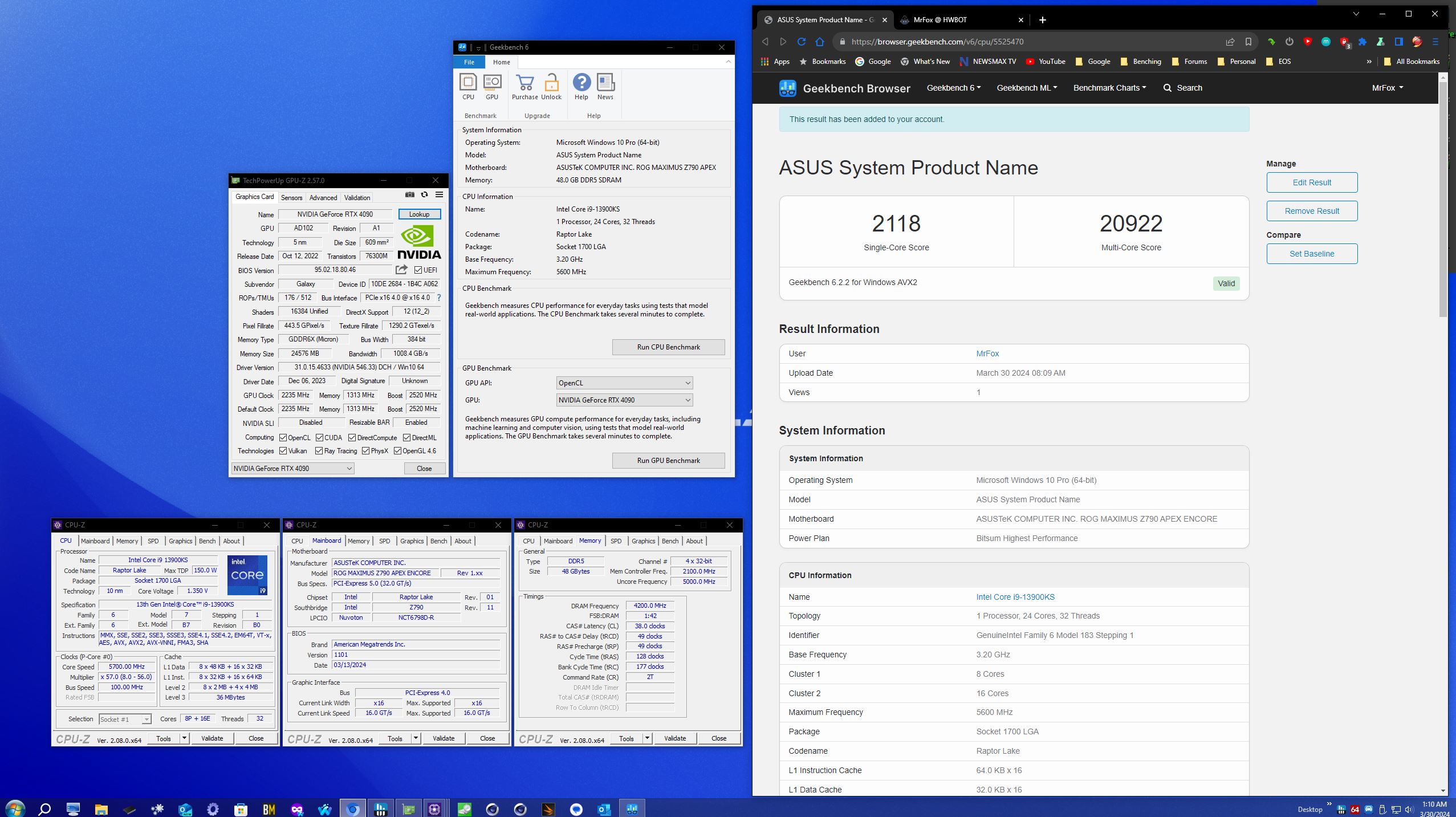Click the GPU-Z refresh icon

click(424, 195)
